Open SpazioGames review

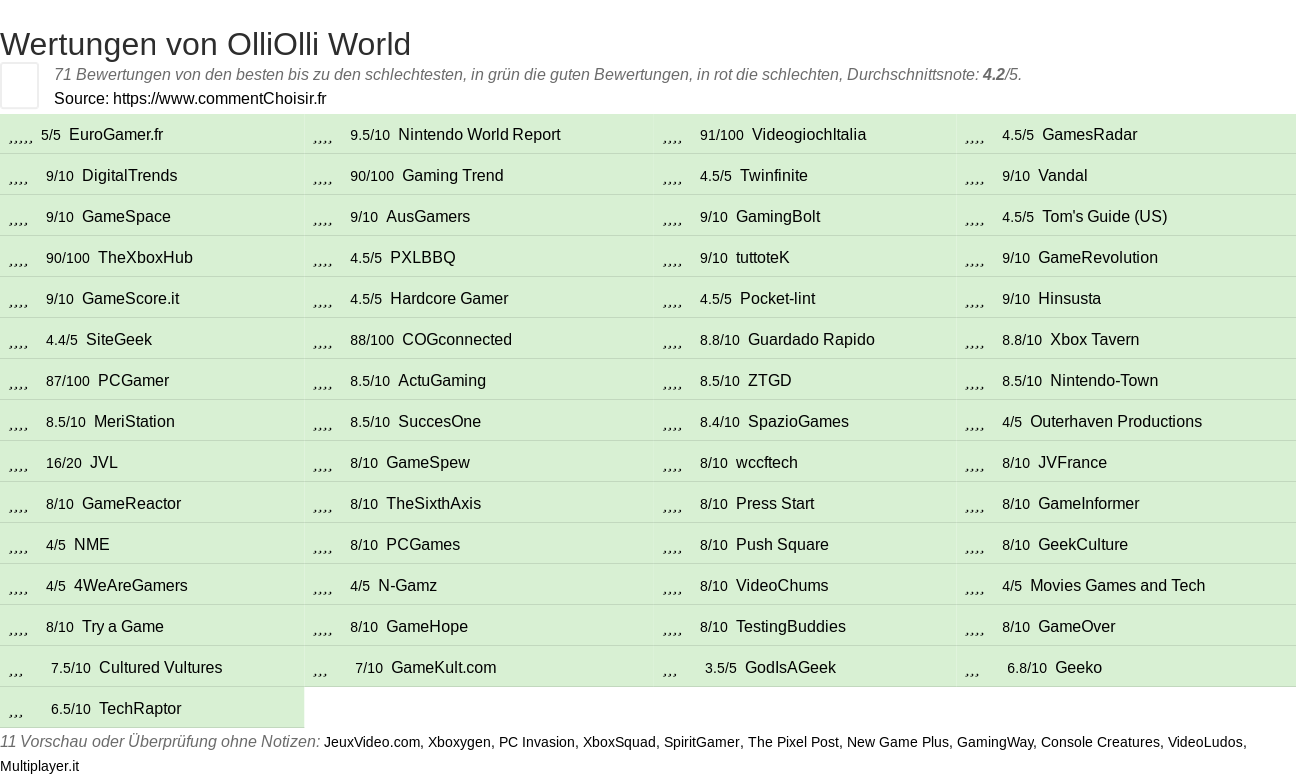pos(798,422)
